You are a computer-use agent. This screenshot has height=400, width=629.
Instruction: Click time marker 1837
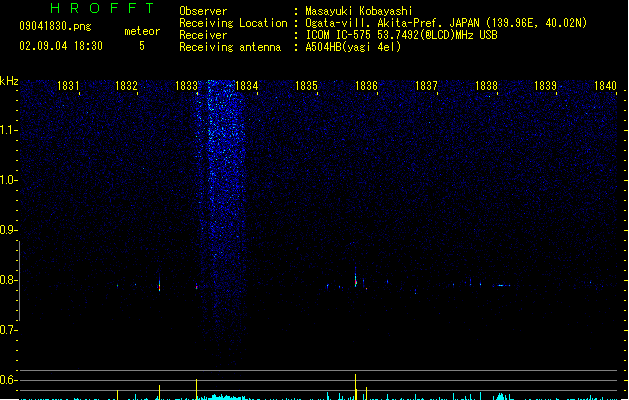point(426,86)
